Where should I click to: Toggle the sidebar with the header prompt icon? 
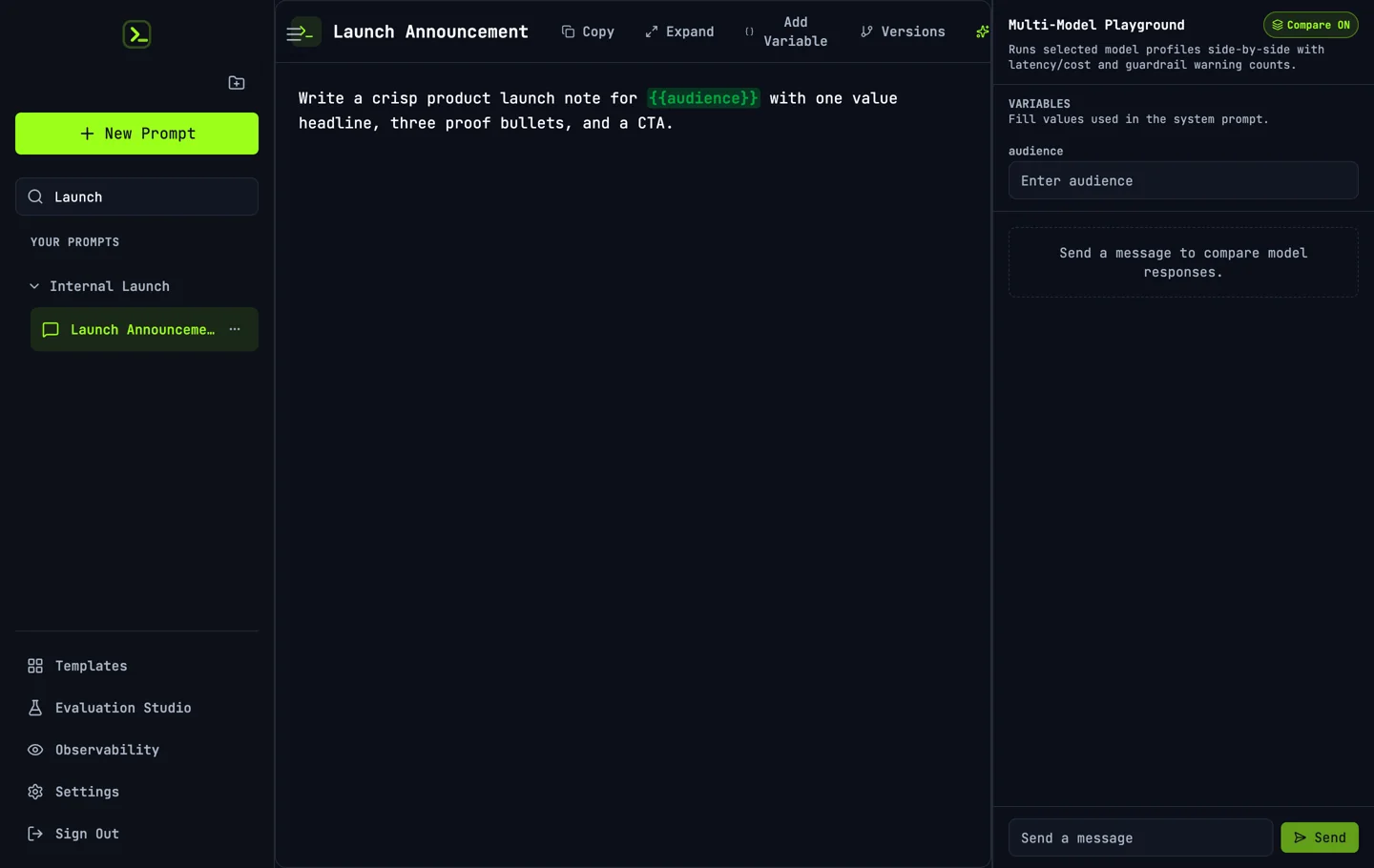tap(304, 32)
